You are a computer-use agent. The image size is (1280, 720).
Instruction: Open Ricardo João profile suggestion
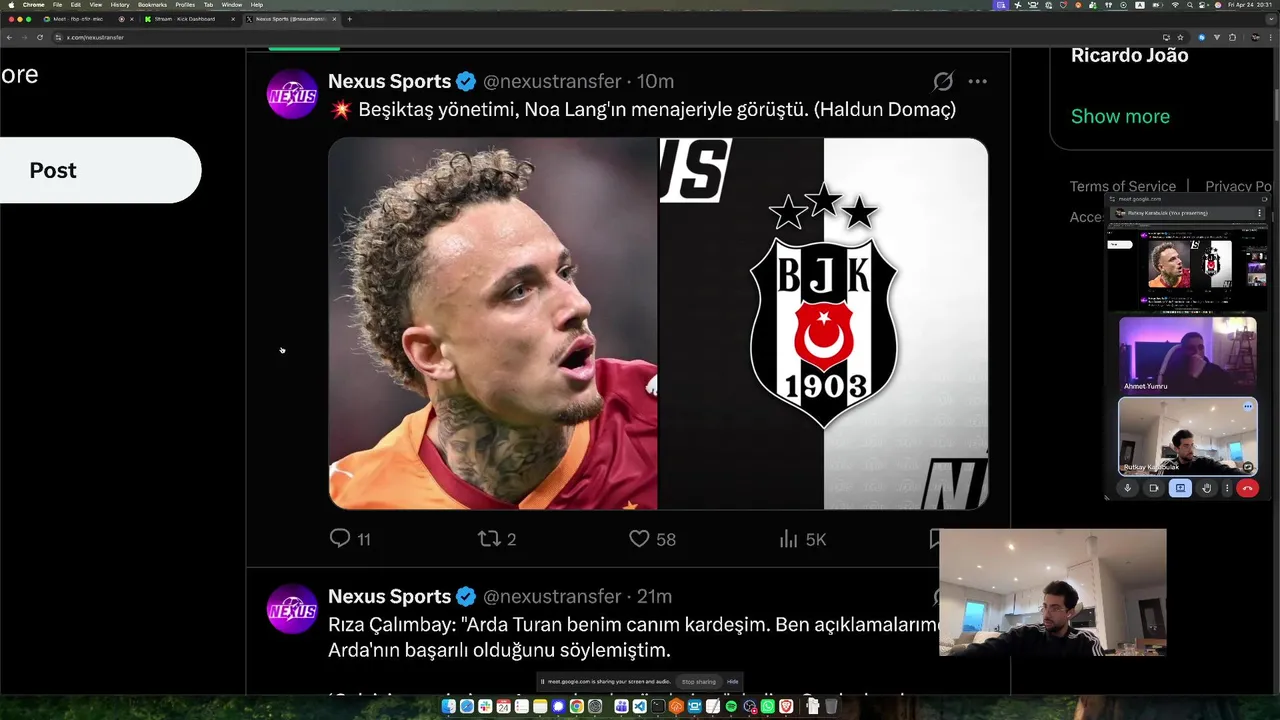(x=1130, y=55)
